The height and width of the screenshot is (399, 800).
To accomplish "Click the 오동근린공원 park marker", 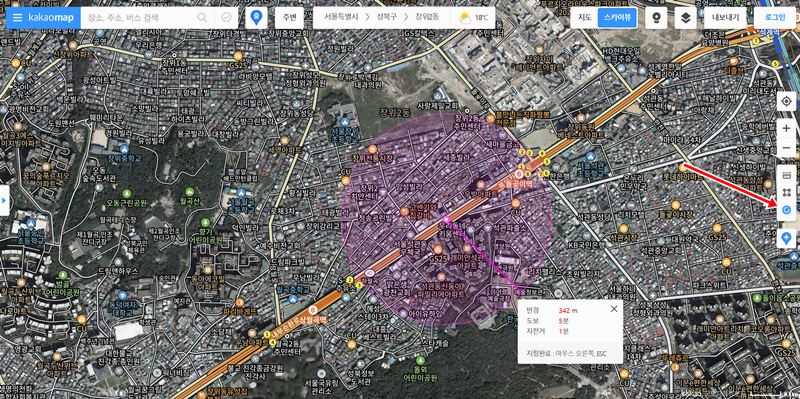I will pos(126,193).
